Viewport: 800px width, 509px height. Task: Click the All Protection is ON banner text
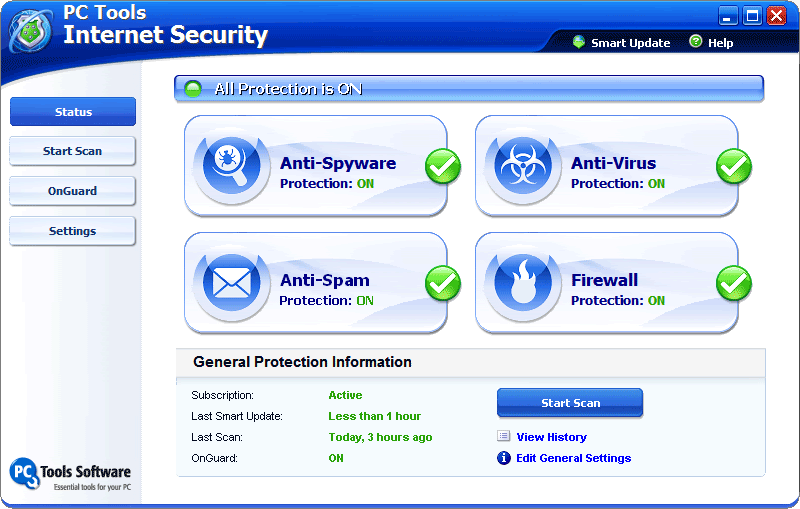(288, 89)
